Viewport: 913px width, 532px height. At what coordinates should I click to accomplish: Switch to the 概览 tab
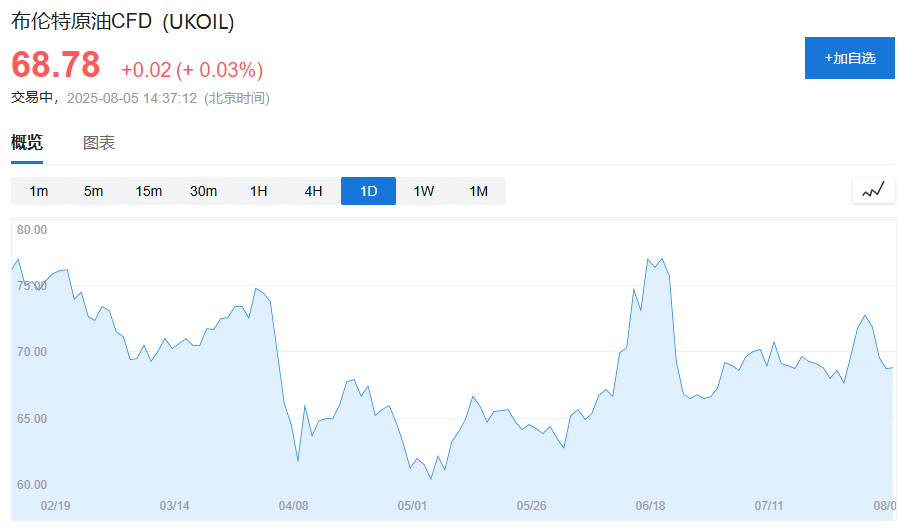coord(27,143)
